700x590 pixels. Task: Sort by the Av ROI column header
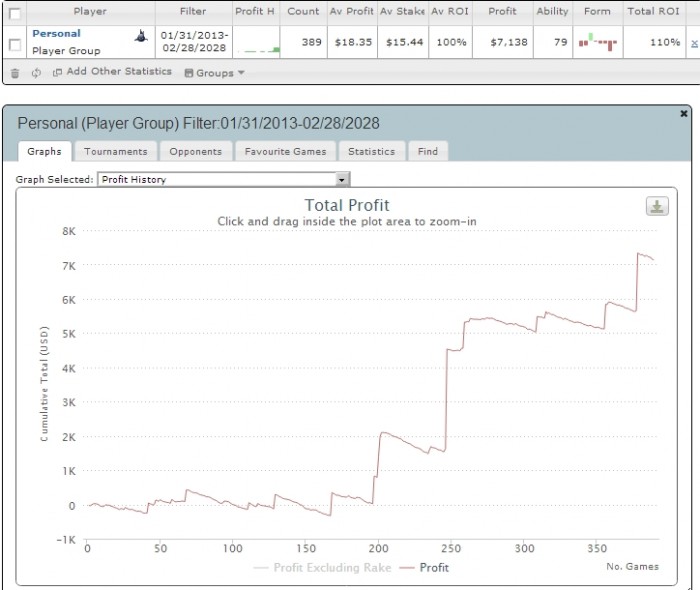tap(450, 12)
